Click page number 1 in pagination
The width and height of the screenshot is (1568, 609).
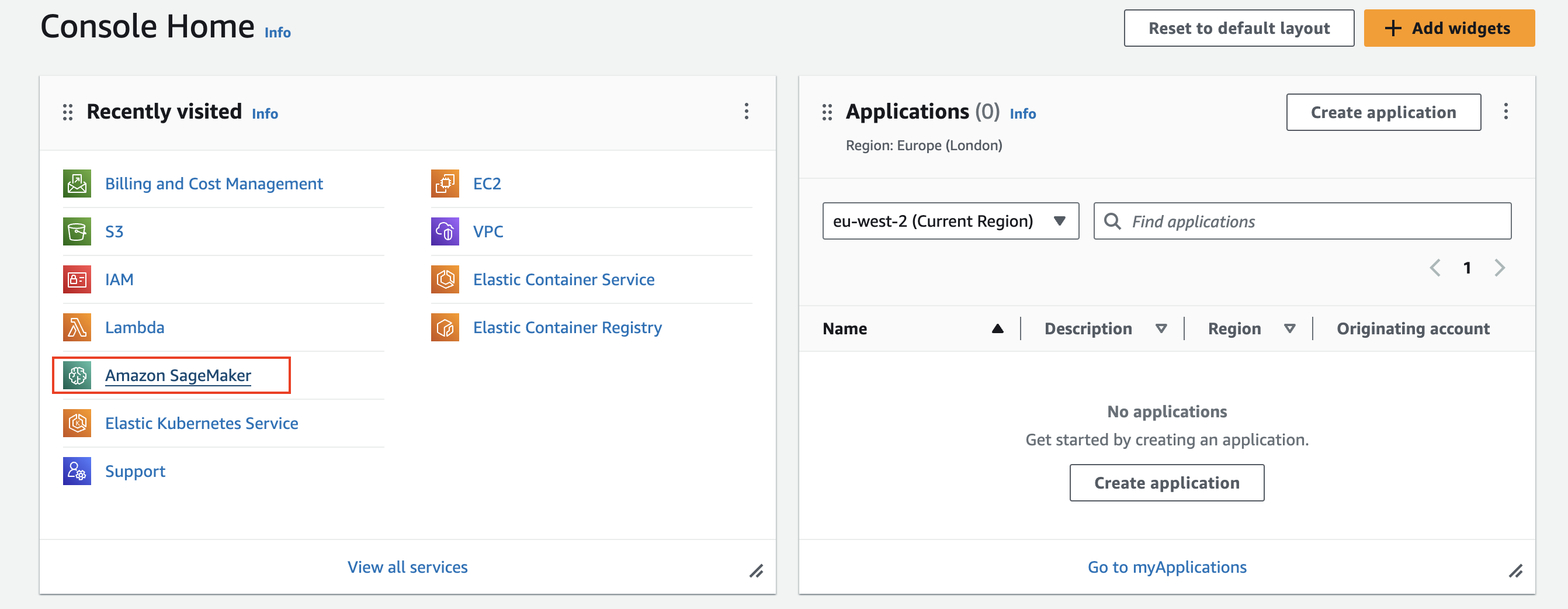pos(1467,268)
